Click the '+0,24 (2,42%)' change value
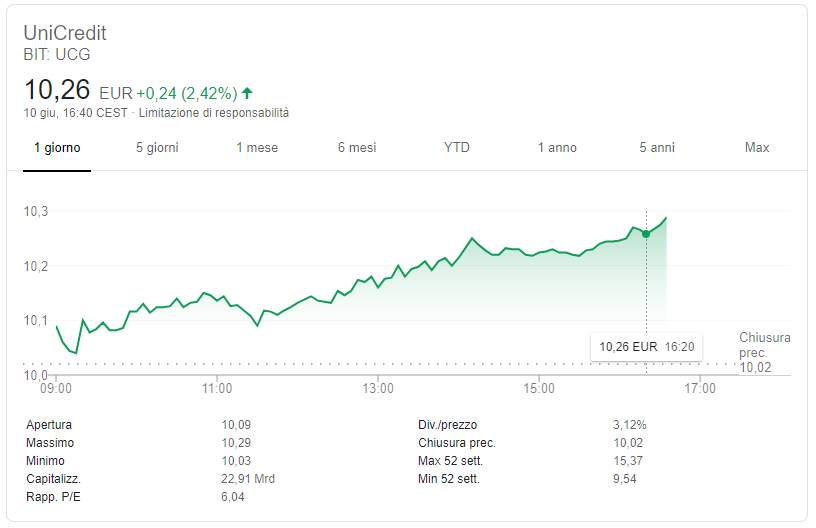This screenshot has width=816, height=528. coord(187,94)
